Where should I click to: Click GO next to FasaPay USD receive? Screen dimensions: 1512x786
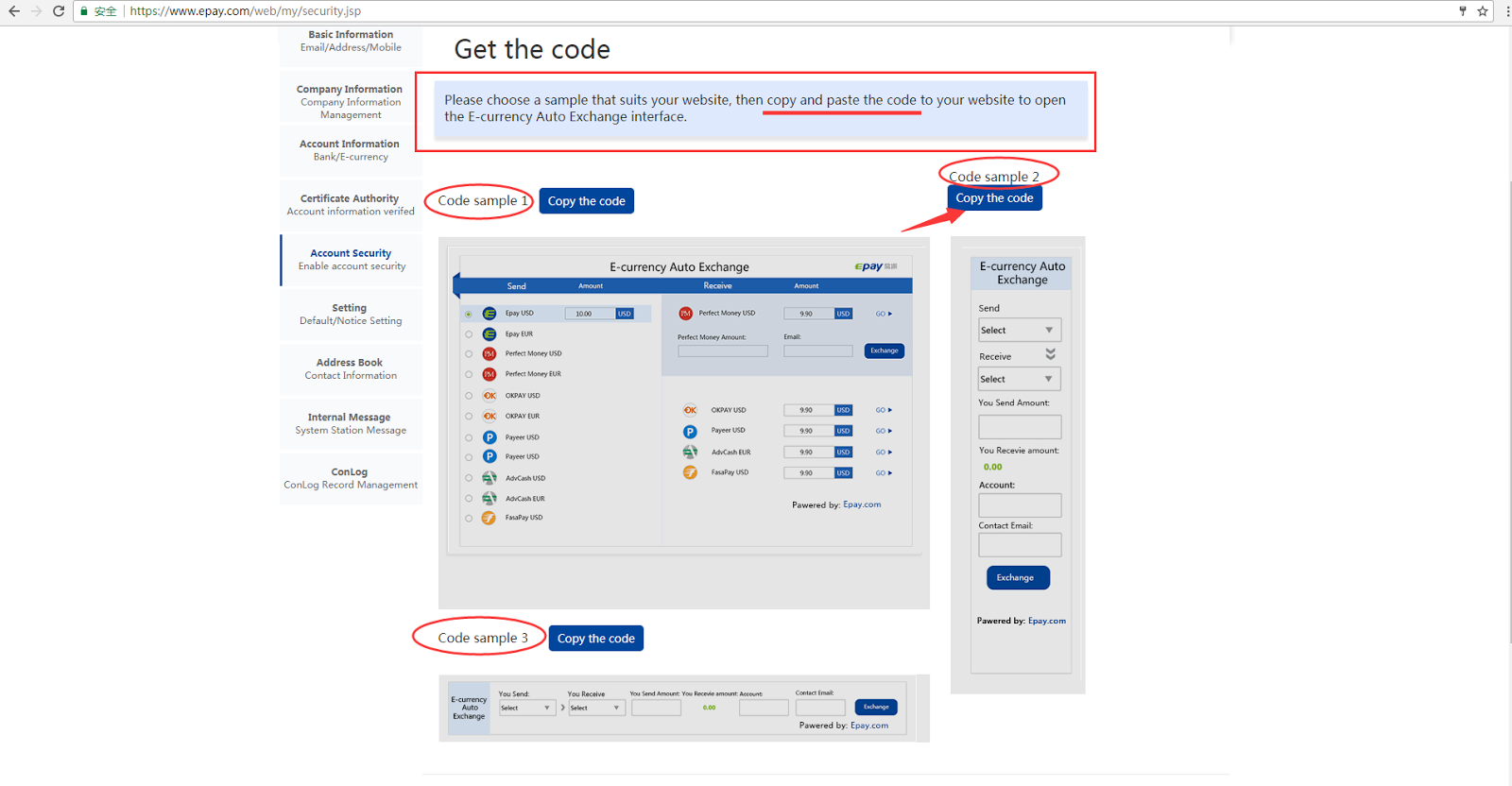click(884, 473)
